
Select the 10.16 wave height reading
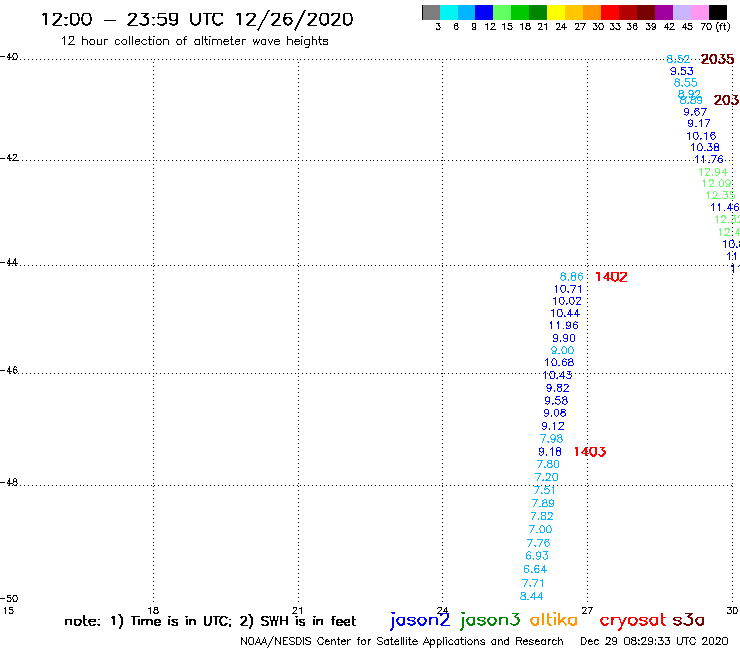point(701,136)
